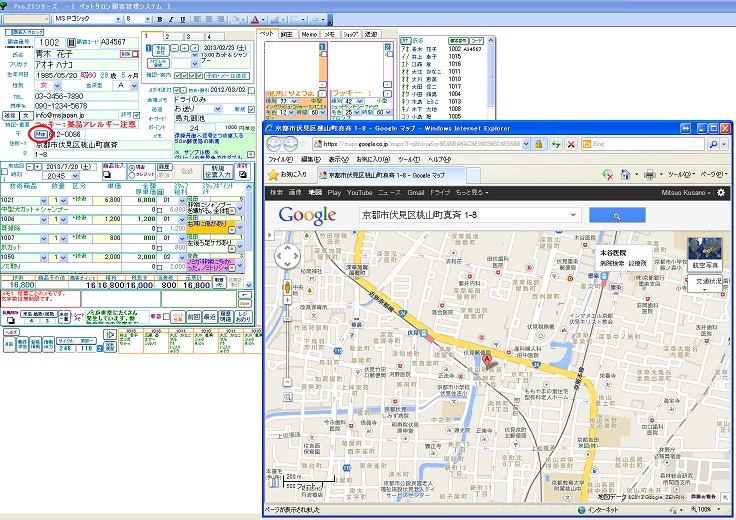Open the font size dropdown showing 8
This screenshot has height=520, width=736.
point(147,19)
